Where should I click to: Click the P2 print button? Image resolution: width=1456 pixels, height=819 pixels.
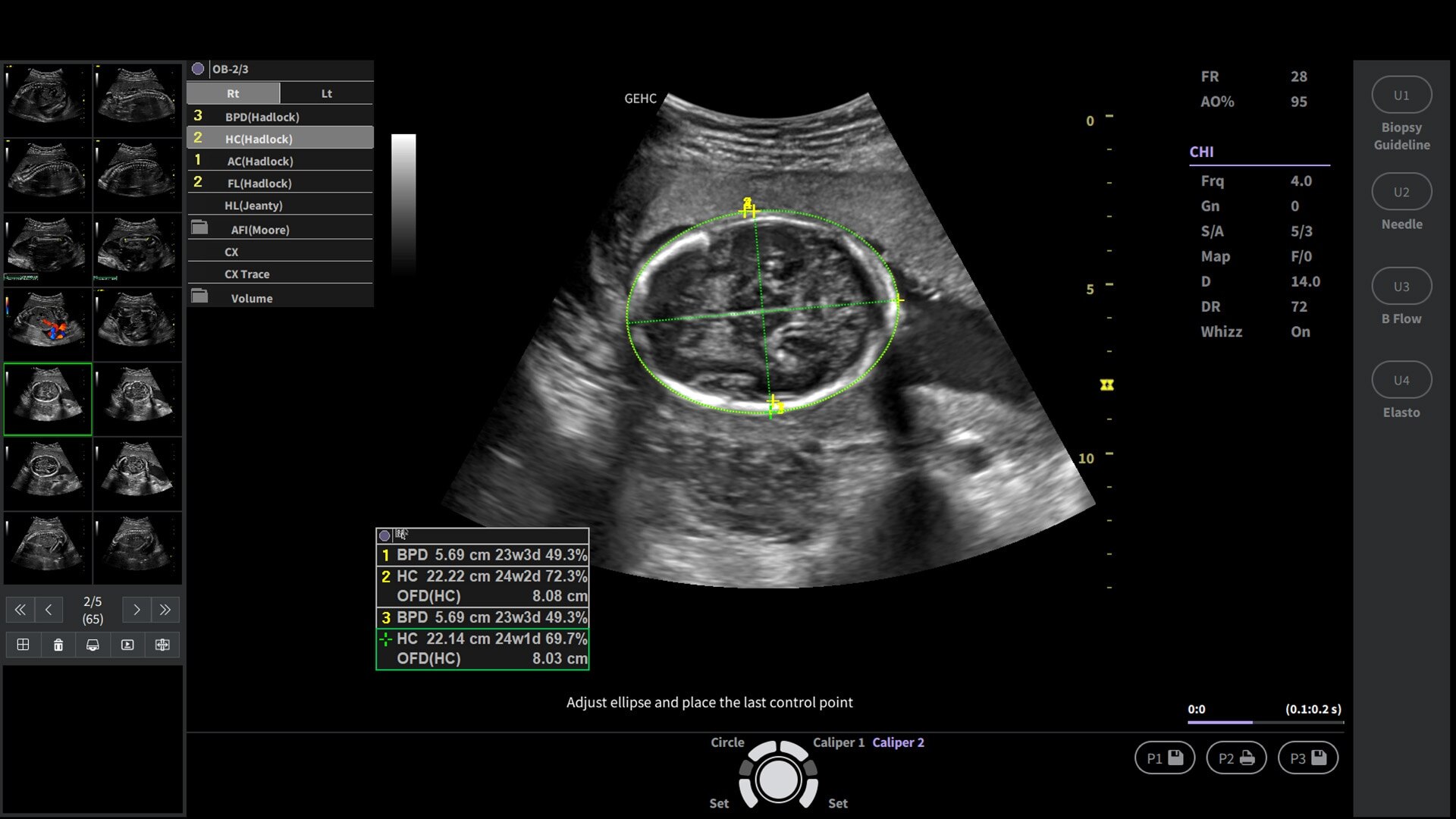(1236, 758)
